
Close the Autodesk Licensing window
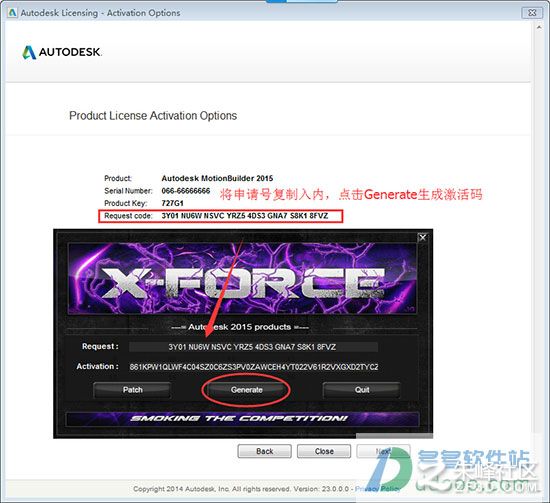[532, 13]
